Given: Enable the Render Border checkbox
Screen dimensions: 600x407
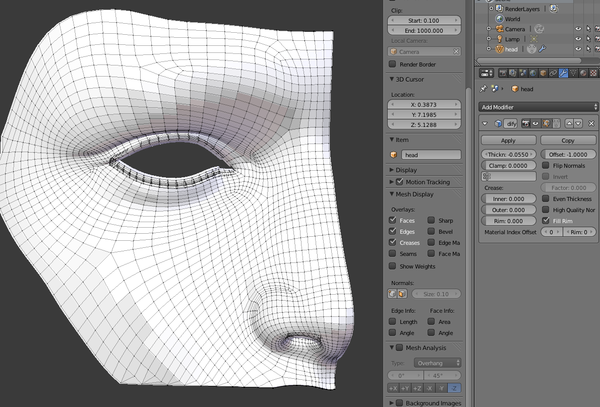Looking at the screenshot, I should pyautogui.click(x=393, y=64).
